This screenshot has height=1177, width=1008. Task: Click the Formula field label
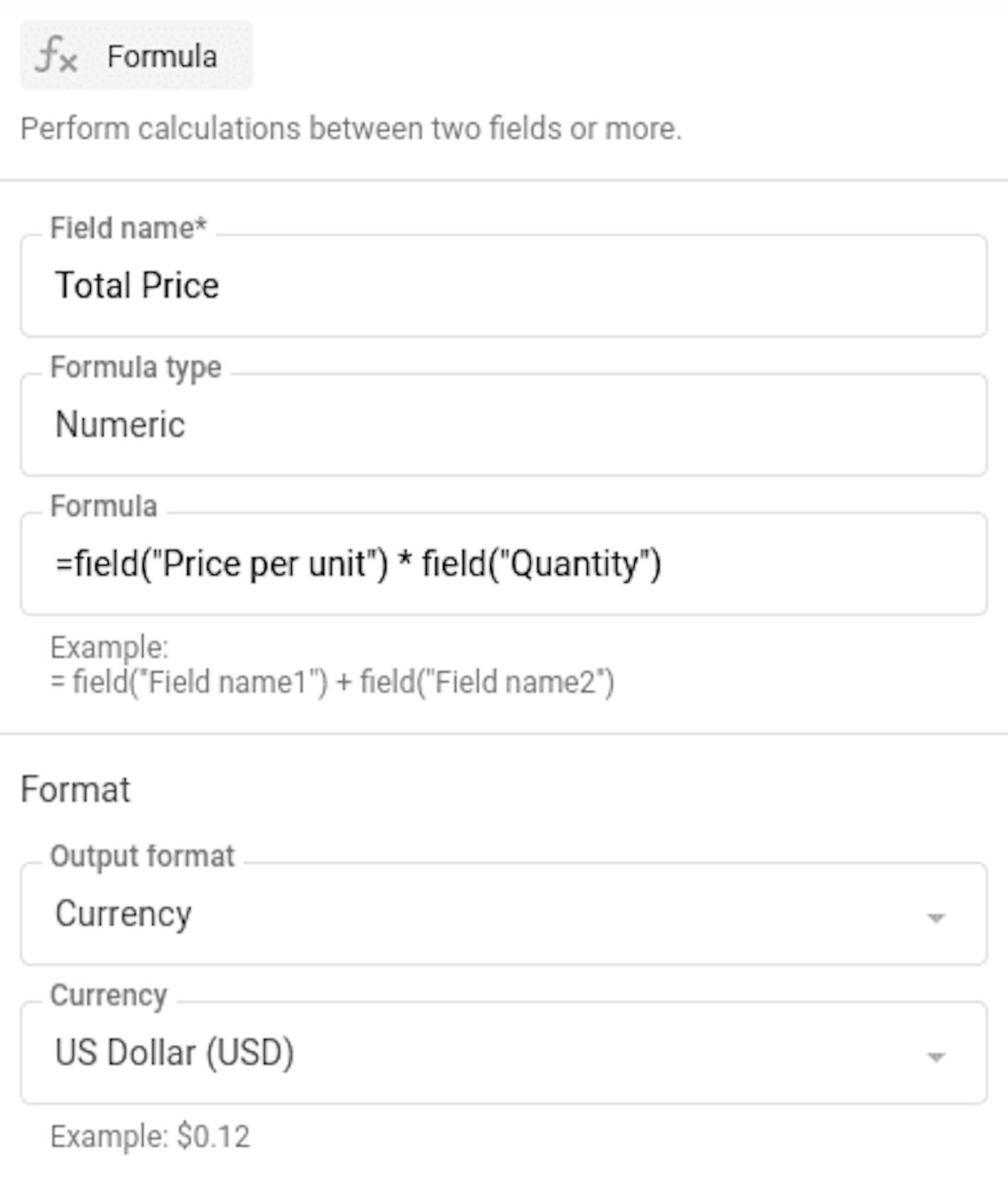click(103, 506)
